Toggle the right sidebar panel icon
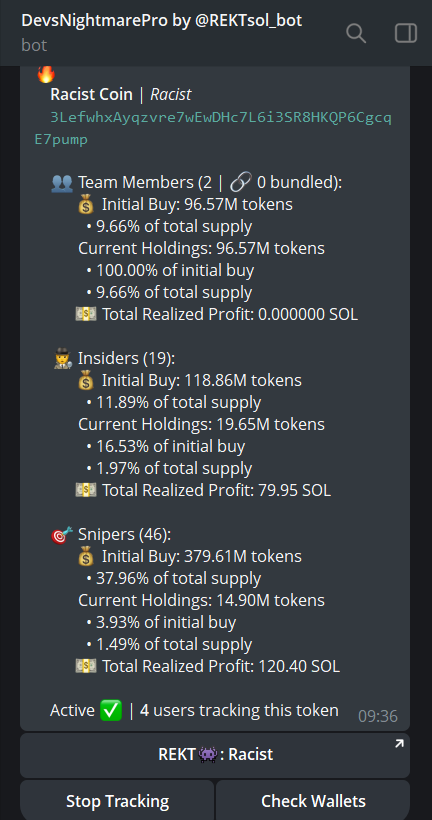The image size is (432, 820). click(x=405, y=33)
